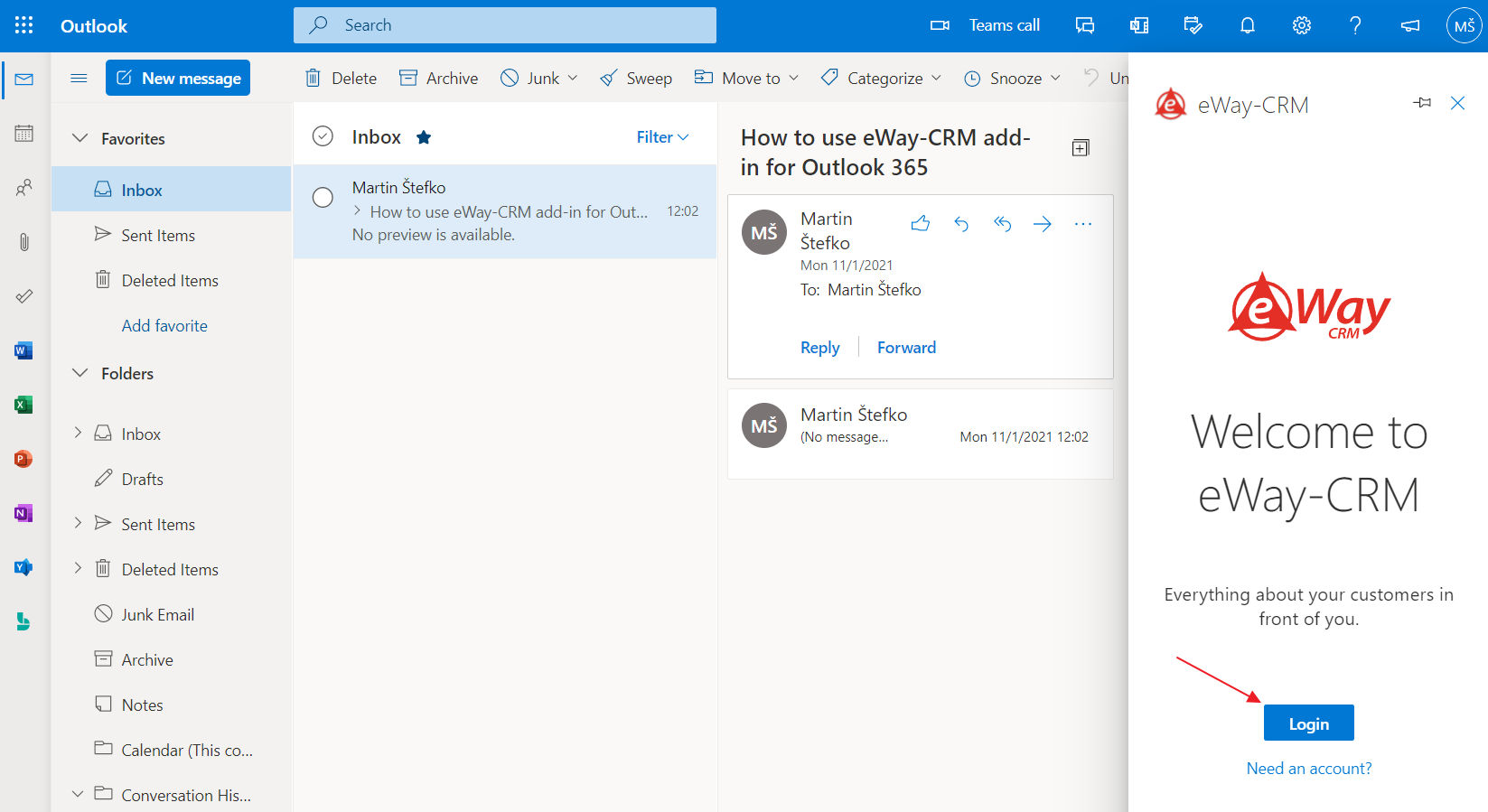Open Mail from the left sidebar
This screenshot has width=1488, height=812.
(24, 79)
